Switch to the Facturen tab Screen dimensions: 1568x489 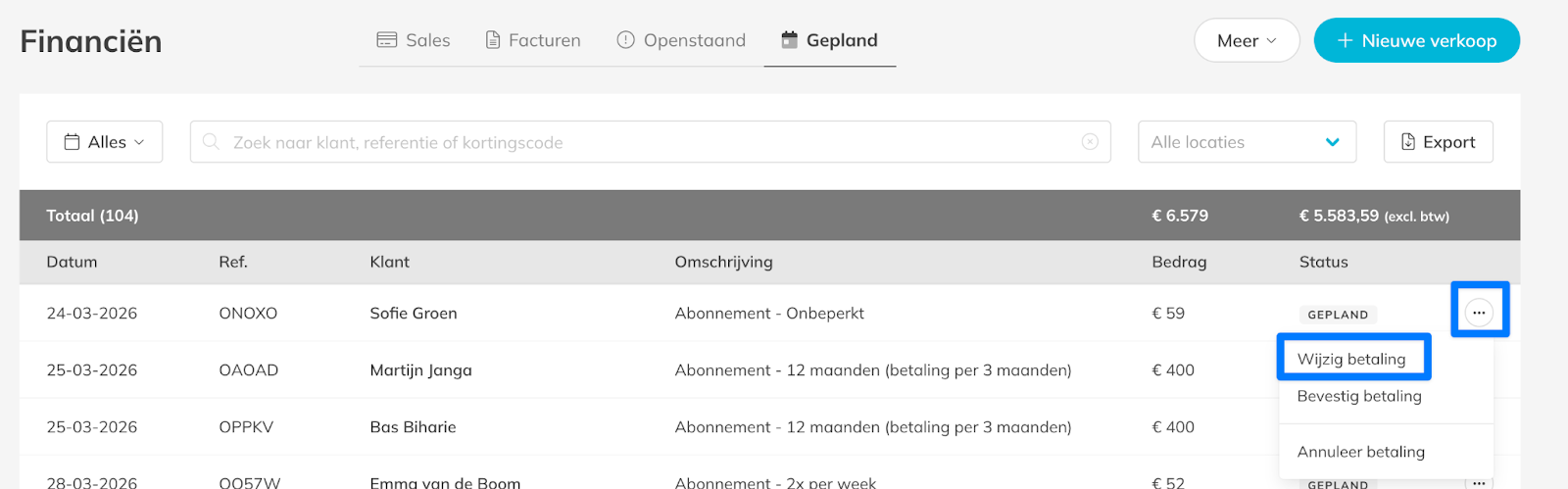[533, 40]
